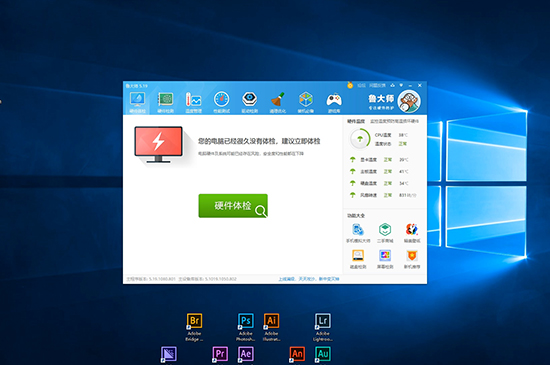Switch to the 硬件检测 circuit board tab
This screenshot has height=365, width=550.
click(165, 102)
